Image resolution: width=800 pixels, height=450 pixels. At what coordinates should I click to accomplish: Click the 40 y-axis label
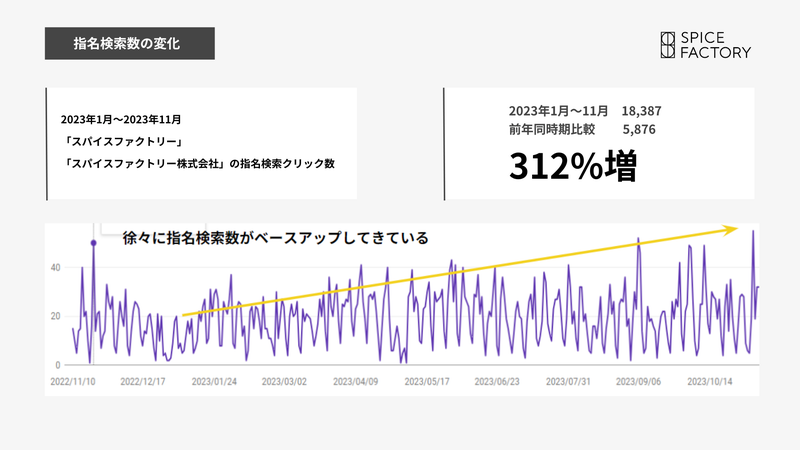click(55, 267)
